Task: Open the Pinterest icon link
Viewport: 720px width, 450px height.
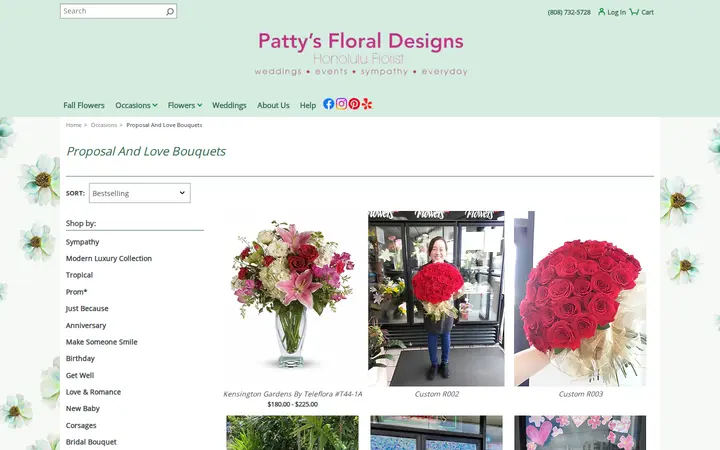Action: pos(354,104)
